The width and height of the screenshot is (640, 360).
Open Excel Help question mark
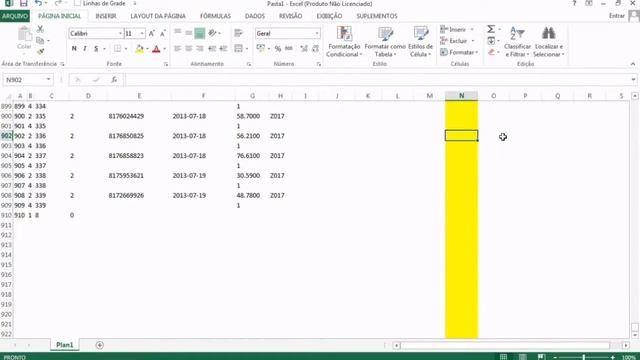(574, 3)
